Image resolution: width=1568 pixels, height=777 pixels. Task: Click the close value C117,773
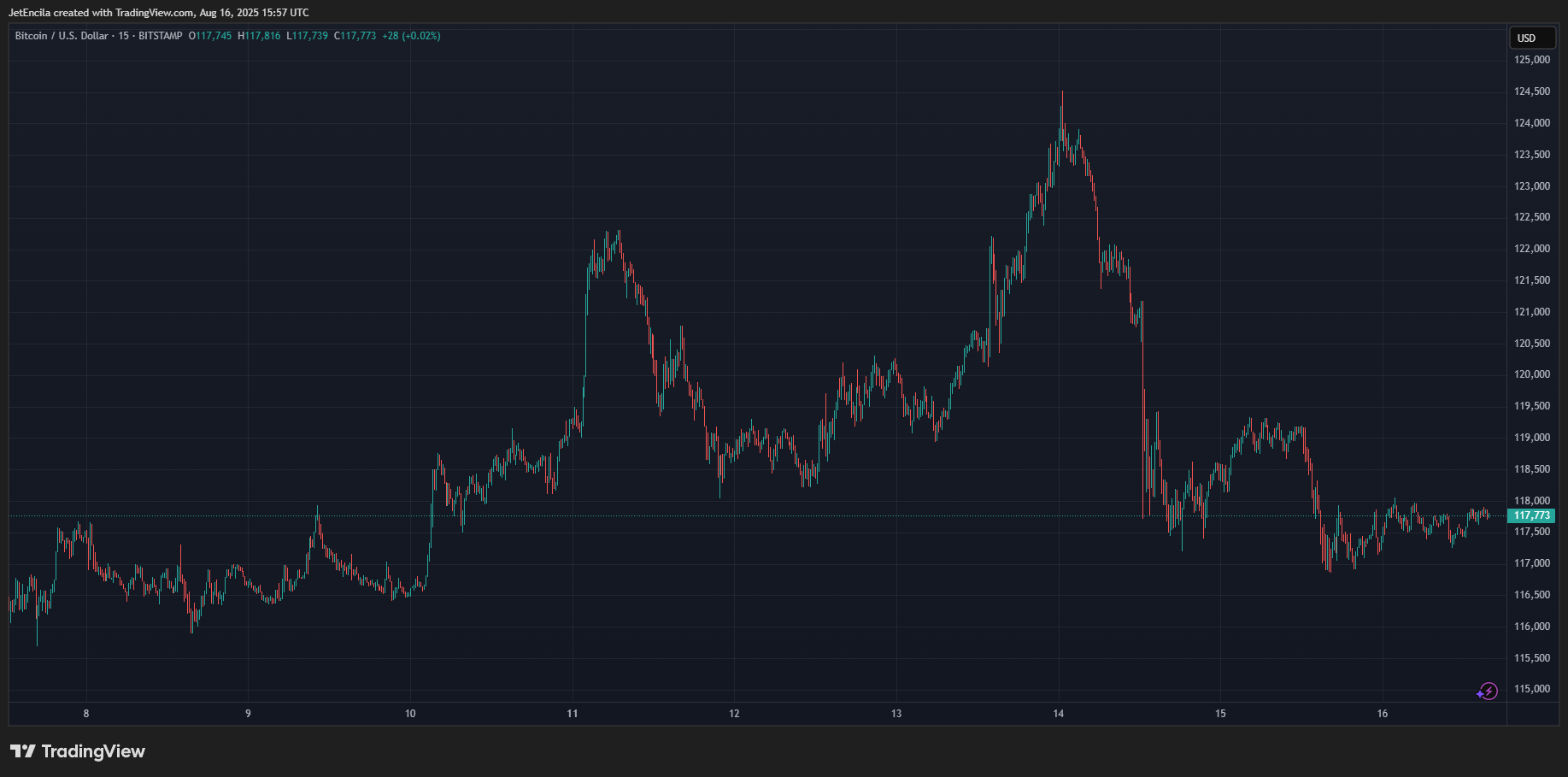coord(355,36)
